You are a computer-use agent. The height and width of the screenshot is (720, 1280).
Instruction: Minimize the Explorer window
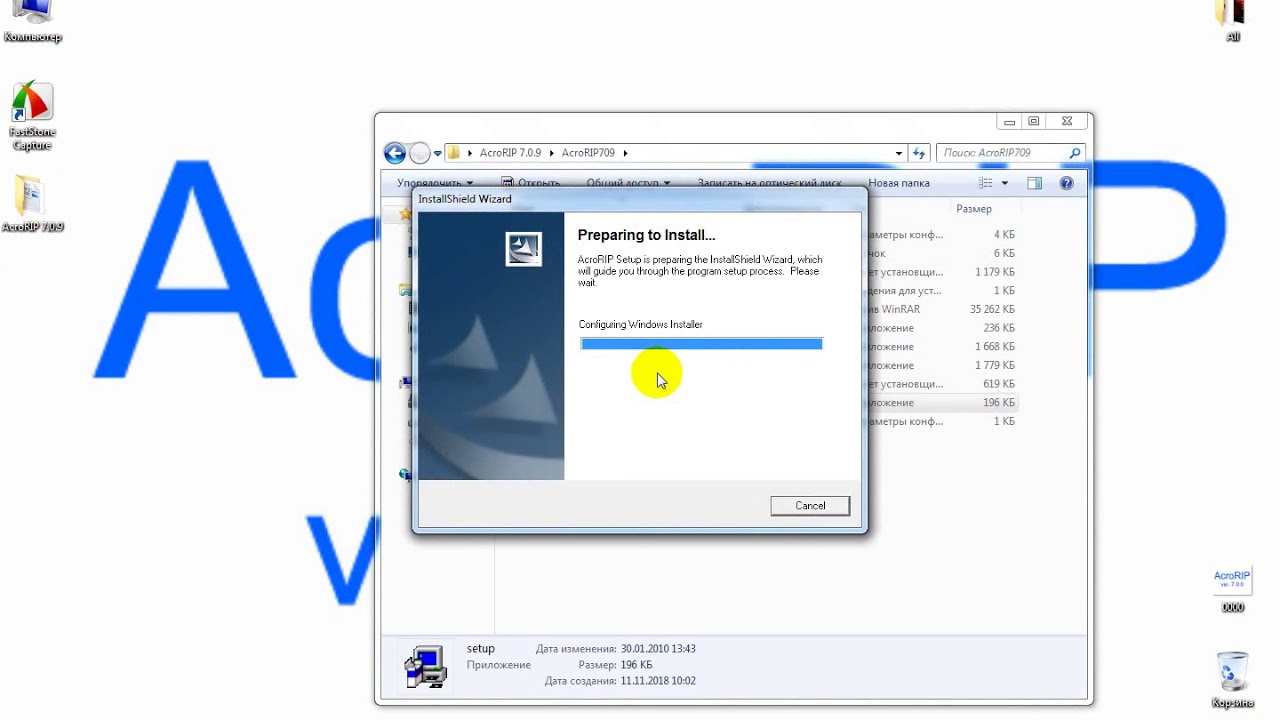(x=1009, y=122)
